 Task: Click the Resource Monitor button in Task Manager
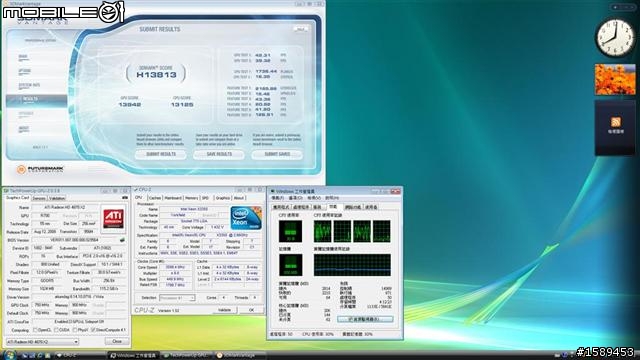[x=365, y=319]
